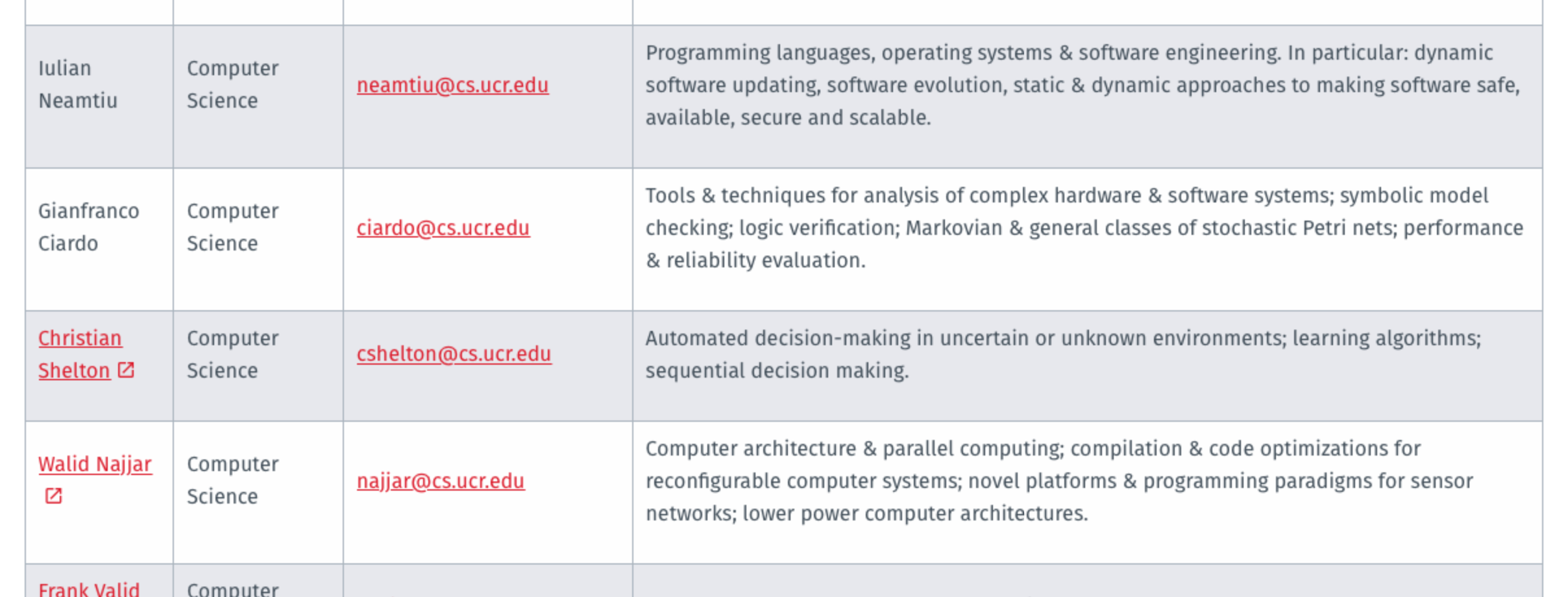The height and width of the screenshot is (597, 1568).
Task: Open external link icon beside Christian Shelton
Action: (x=125, y=370)
